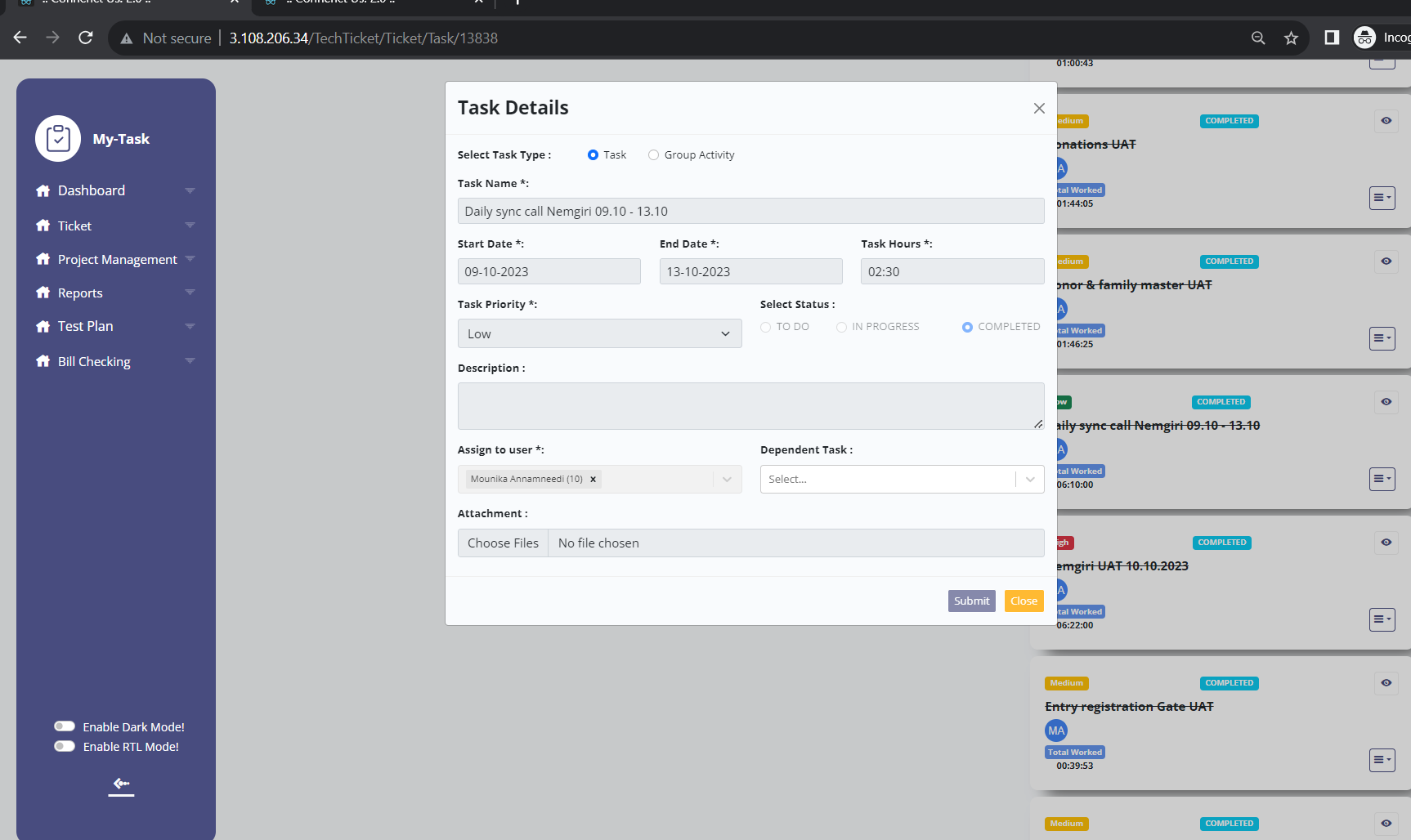Select the Group Activity radio button
Image resolution: width=1411 pixels, height=840 pixels.
653,154
